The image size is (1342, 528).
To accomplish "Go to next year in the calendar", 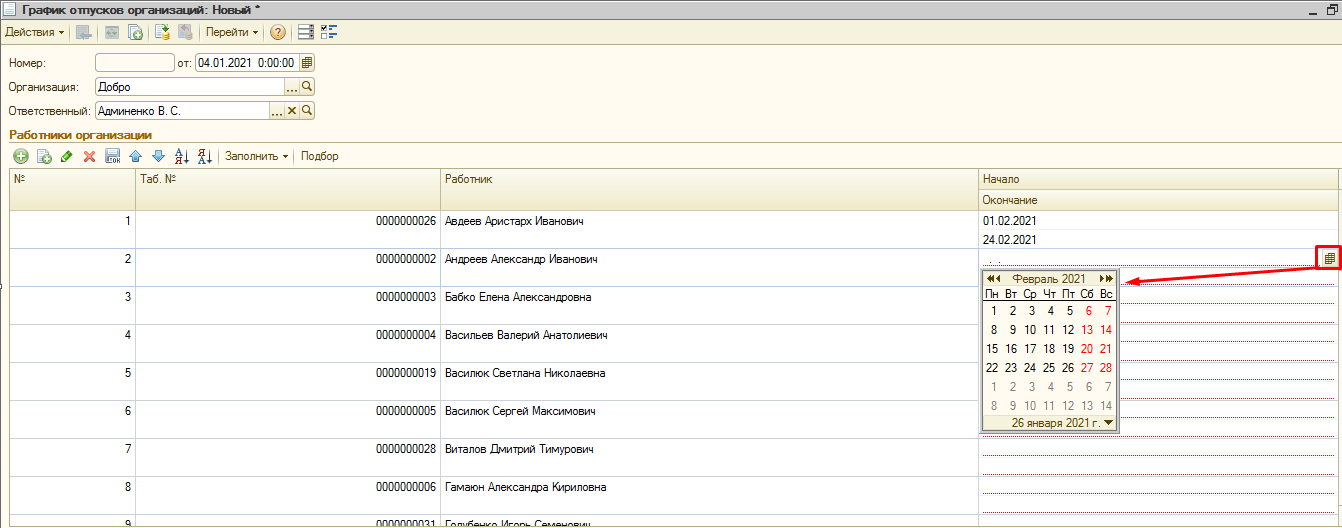I will coord(1110,278).
